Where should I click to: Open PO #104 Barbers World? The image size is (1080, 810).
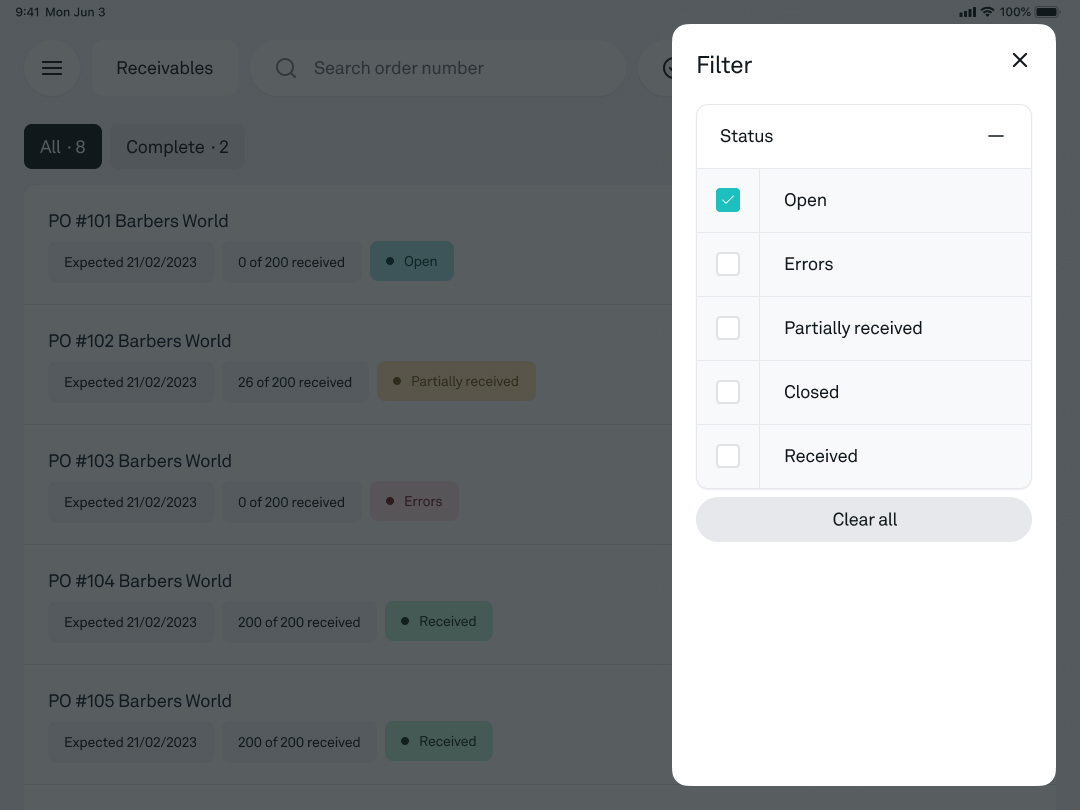[x=348, y=605]
